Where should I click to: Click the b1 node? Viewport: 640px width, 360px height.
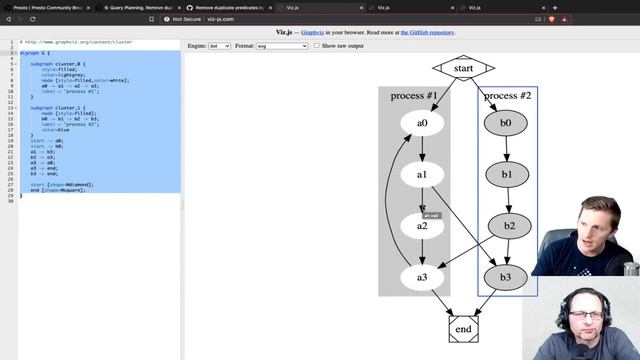507,174
